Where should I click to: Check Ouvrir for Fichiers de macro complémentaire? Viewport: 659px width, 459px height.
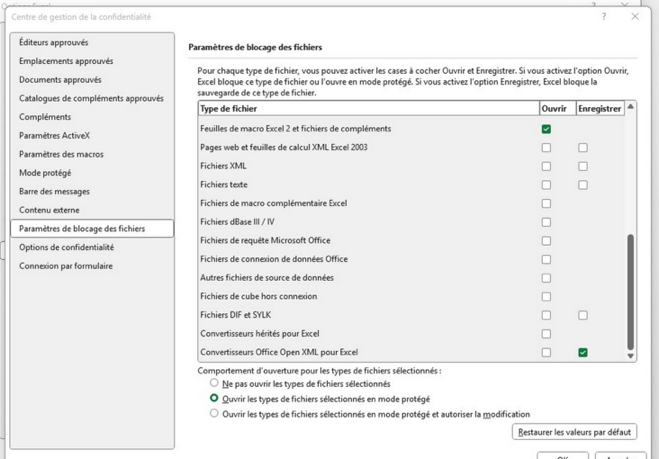coord(546,203)
